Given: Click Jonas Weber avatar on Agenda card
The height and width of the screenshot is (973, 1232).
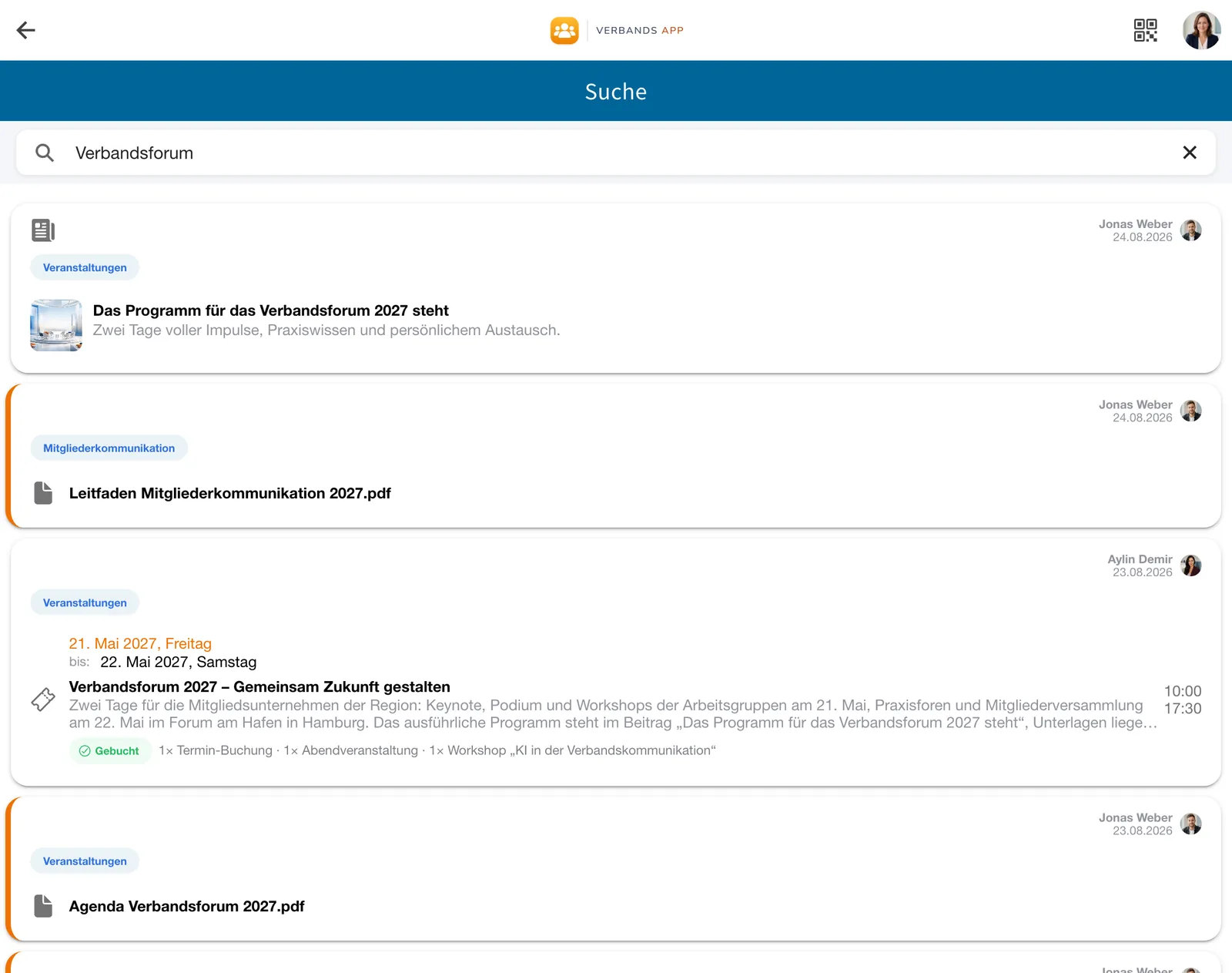Looking at the screenshot, I should click(1190, 824).
